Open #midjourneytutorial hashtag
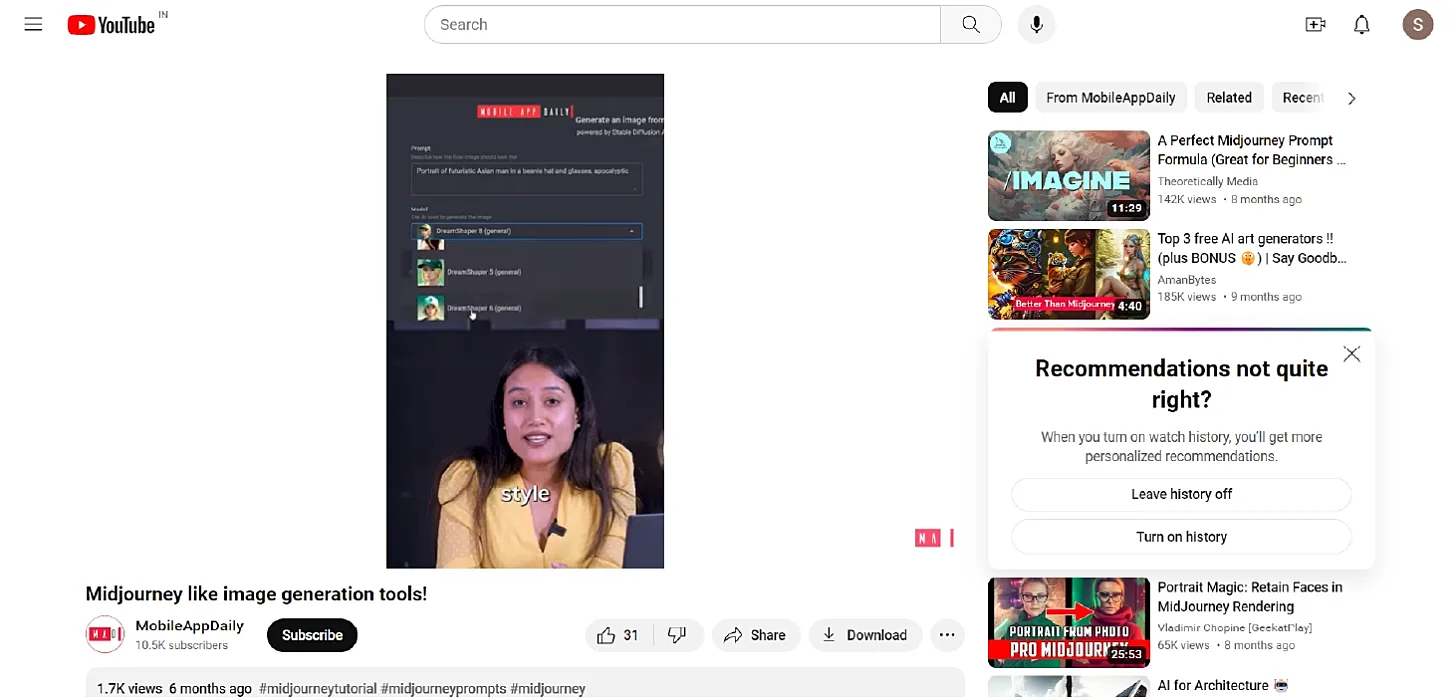The height and width of the screenshot is (700, 1455). click(317, 689)
